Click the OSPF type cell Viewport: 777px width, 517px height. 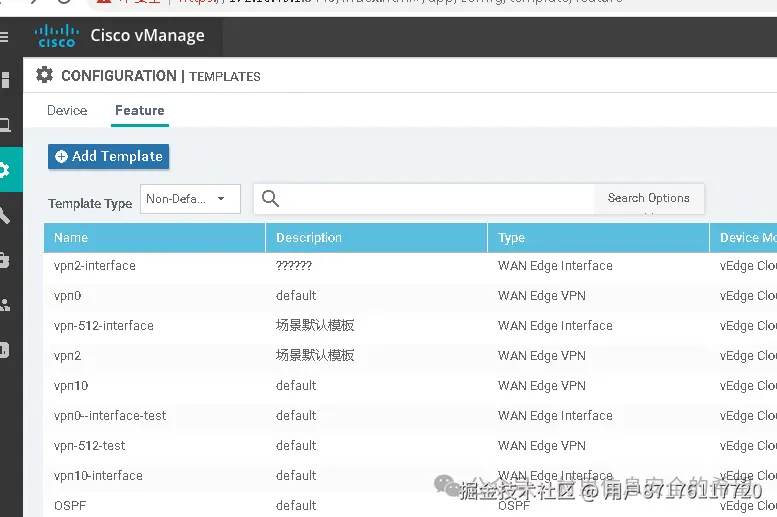click(x=514, y=506)
